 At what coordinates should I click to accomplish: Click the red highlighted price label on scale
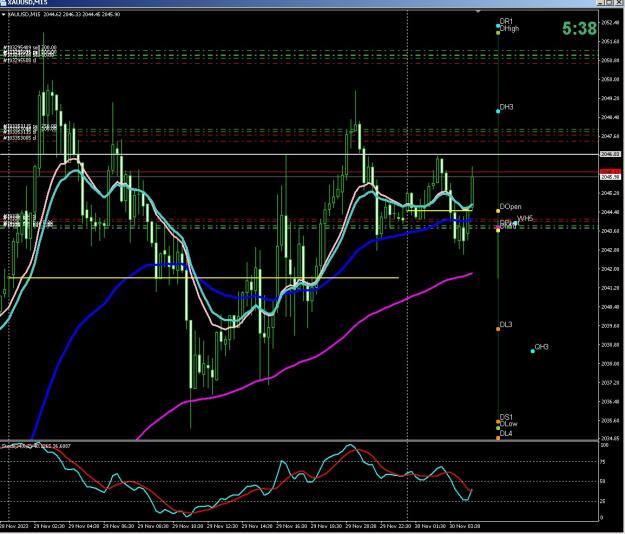pyautogui.click(x=610, y=172)
